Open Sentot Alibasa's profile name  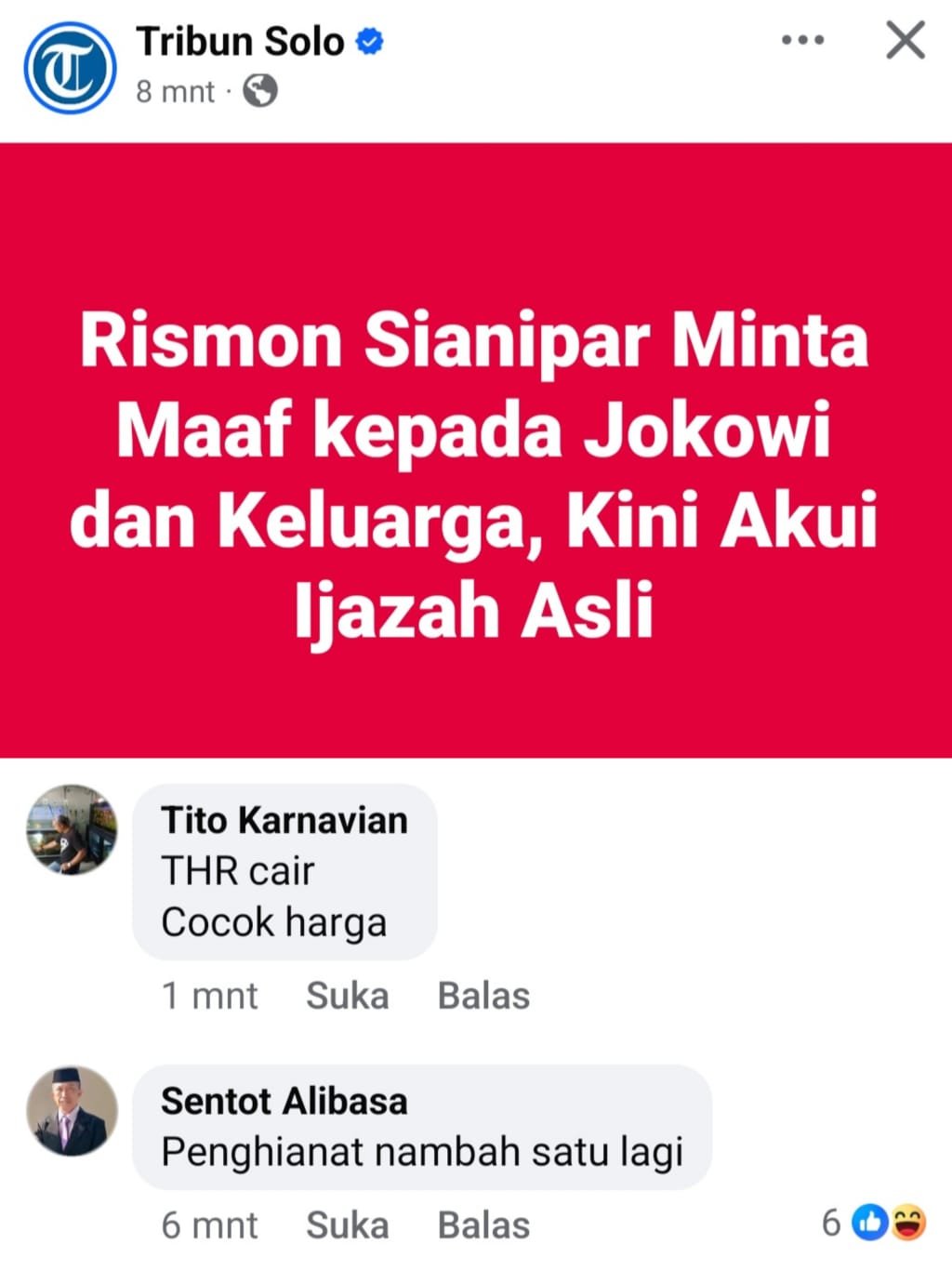coord(284,1101)
